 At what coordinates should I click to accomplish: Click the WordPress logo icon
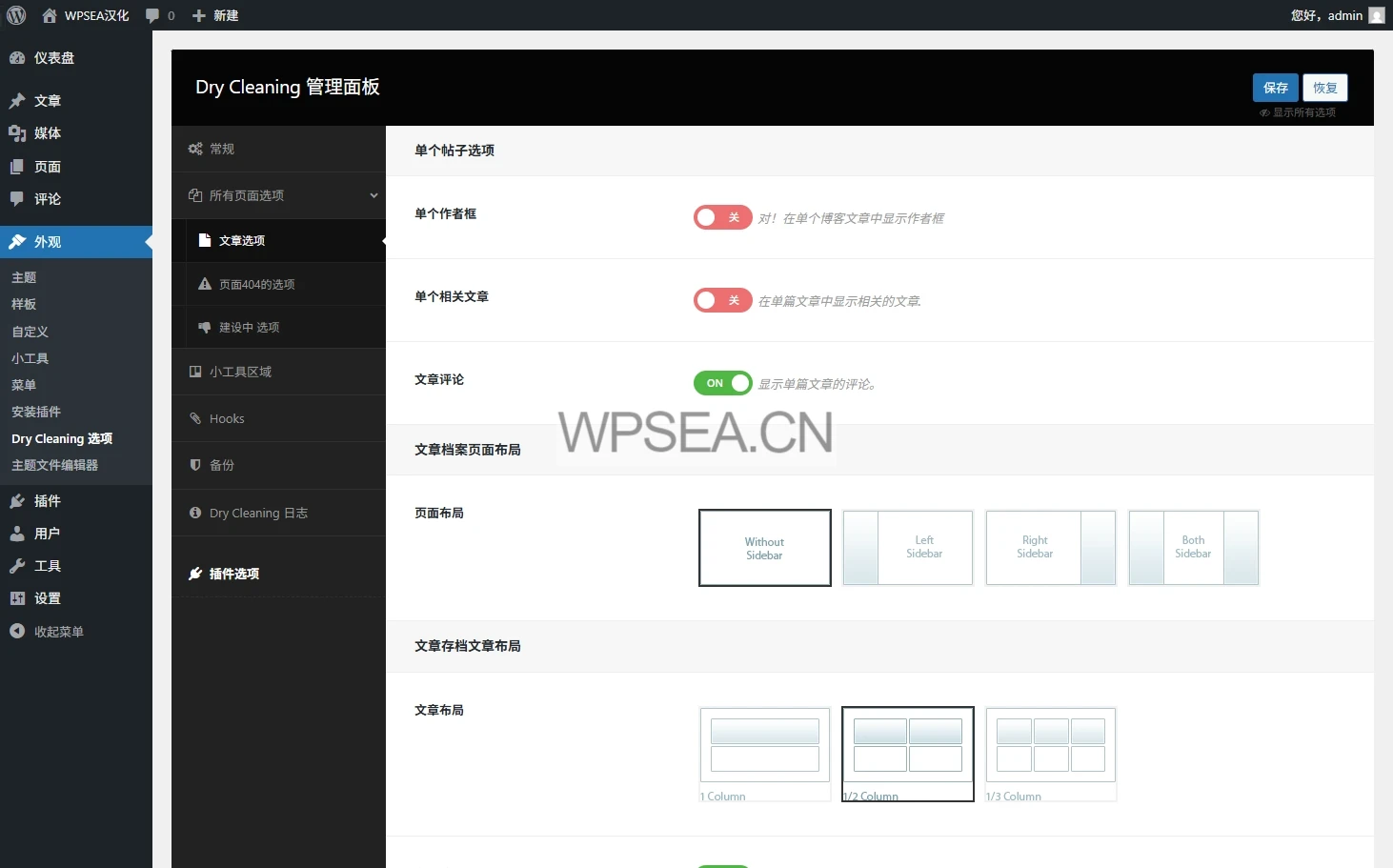pos(16,15)
